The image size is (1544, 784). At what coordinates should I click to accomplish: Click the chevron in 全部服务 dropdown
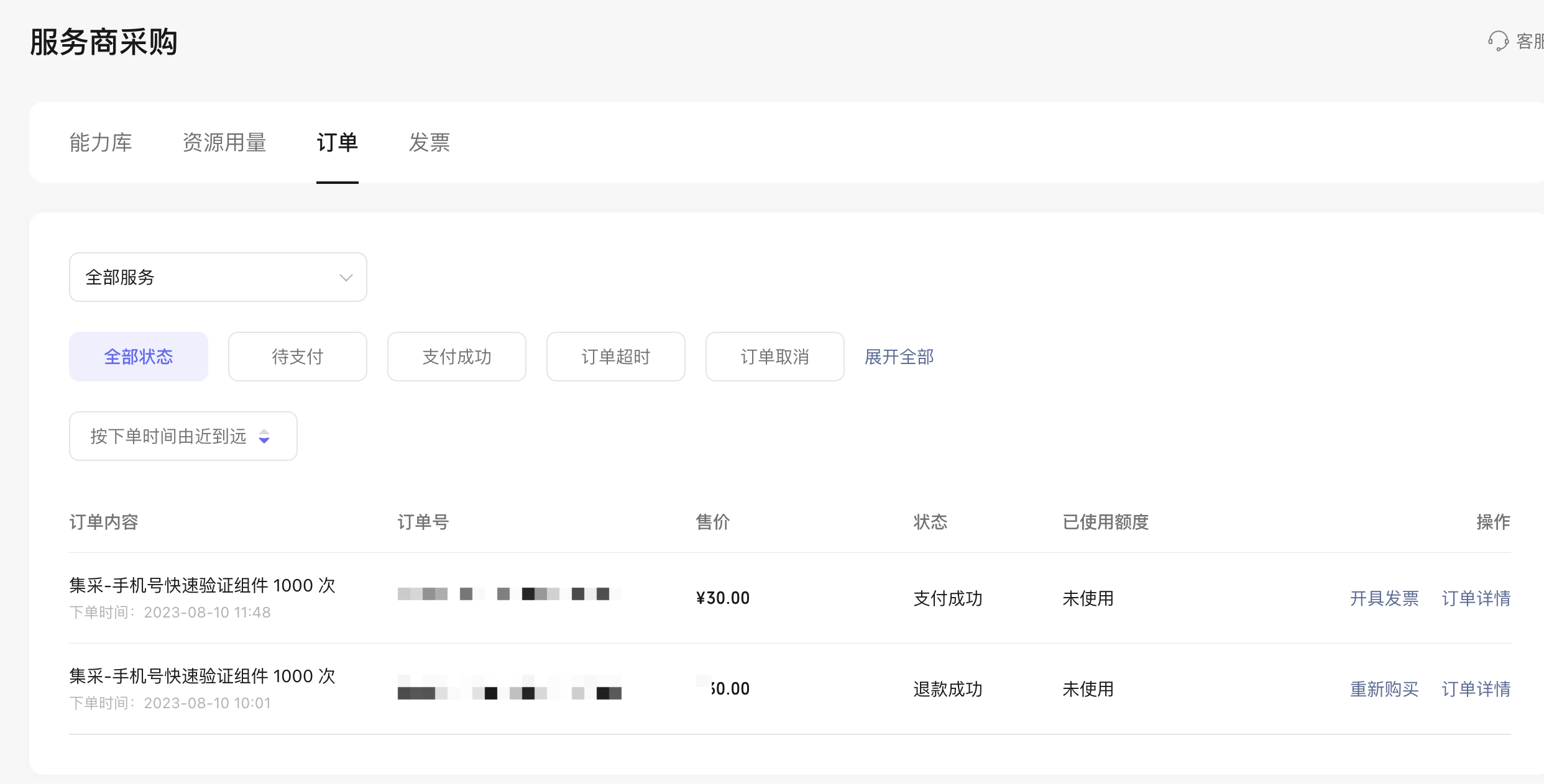pos(346,278)
